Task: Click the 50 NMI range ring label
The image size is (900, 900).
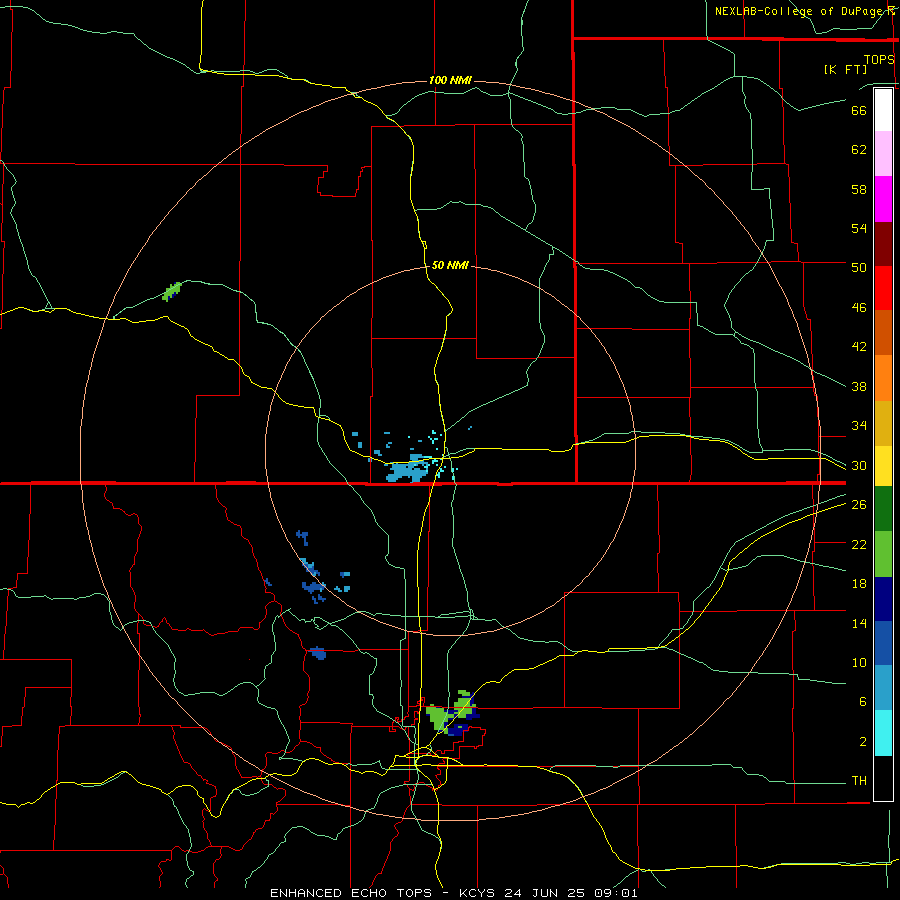Action: coord(450,265)
